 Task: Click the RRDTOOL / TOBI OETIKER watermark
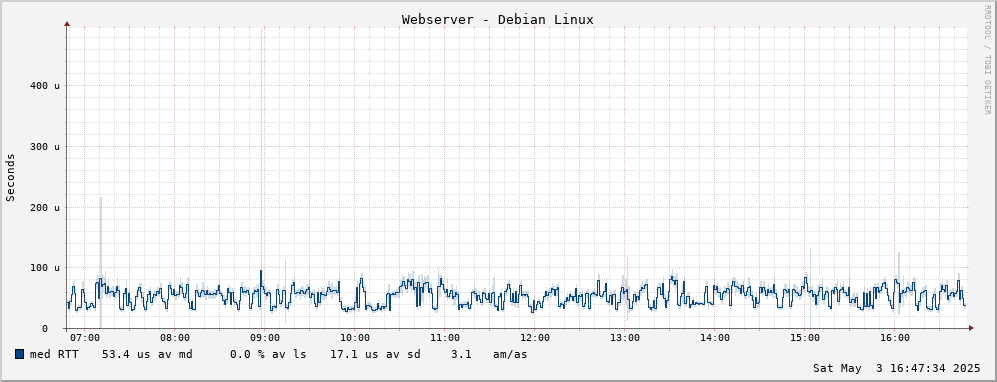click(x=987, y=60)
